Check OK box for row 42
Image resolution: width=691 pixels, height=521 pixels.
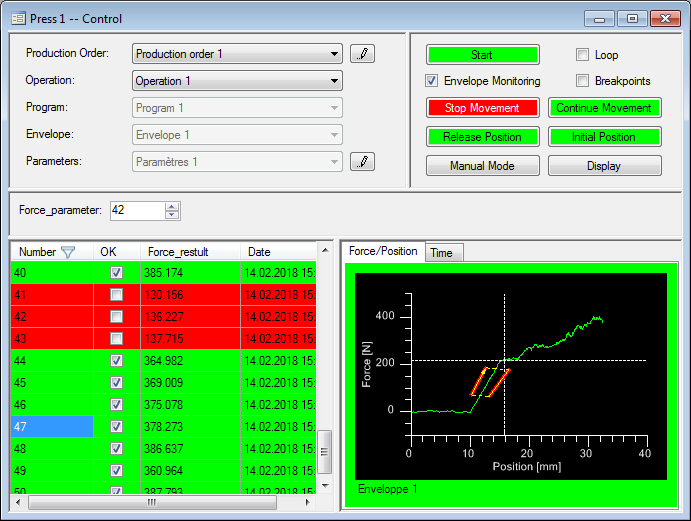point(116,316)
